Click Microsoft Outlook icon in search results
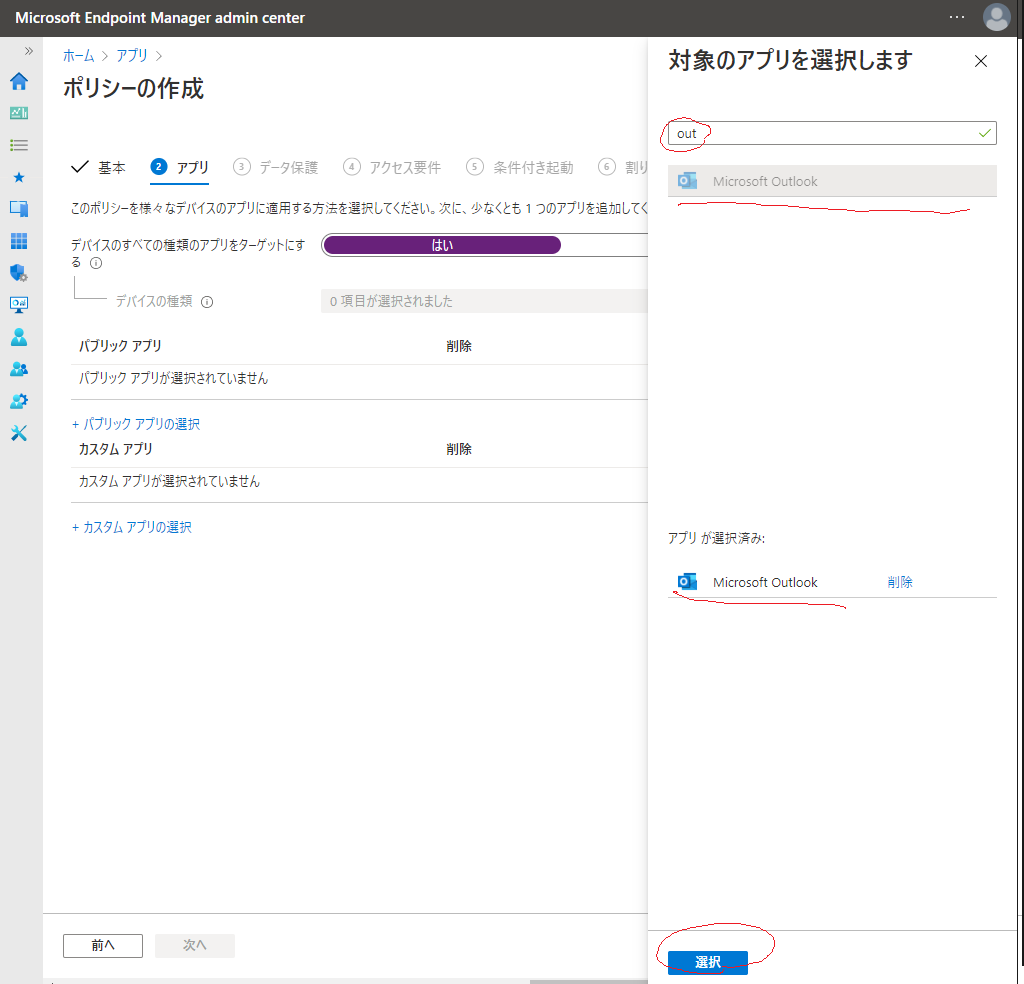Image resolution: width=1024 pixels, height=984 pixels. click(x=687, y=181)
